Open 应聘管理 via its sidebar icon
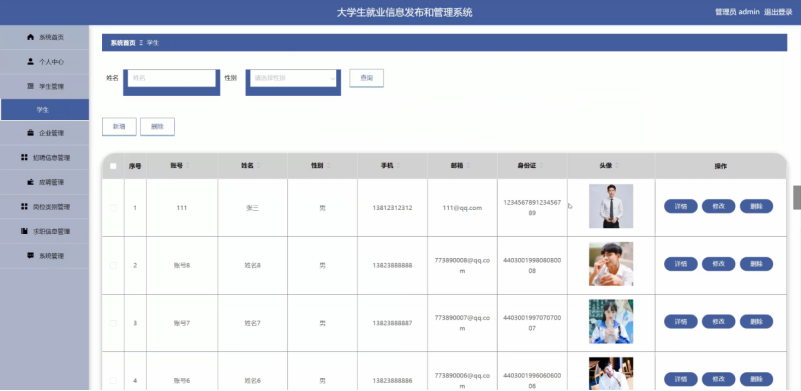The image size is (801, 391). tap(31, 182)
